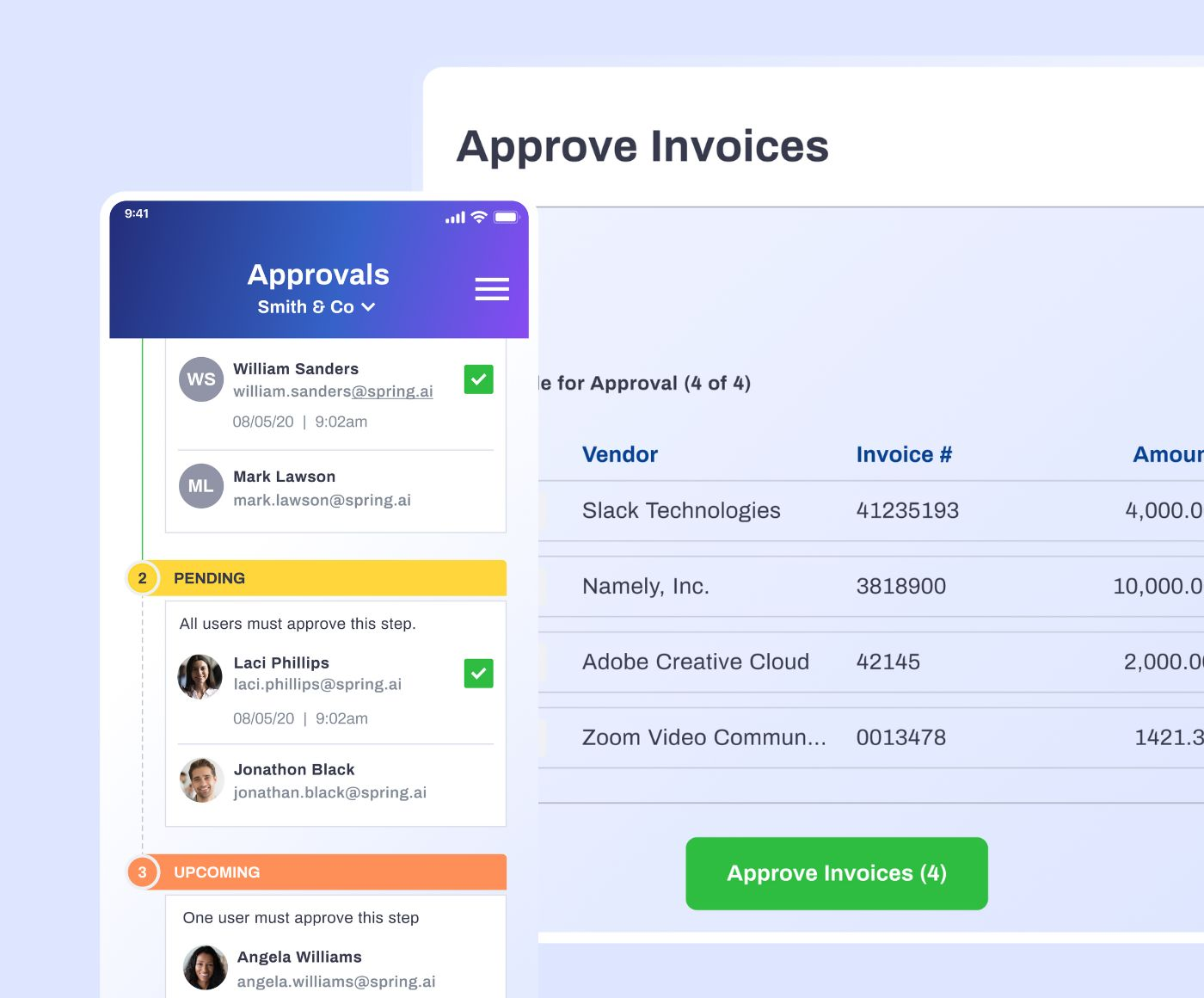Toggle Laci Phillips' approval checkmark

point(478,674)
